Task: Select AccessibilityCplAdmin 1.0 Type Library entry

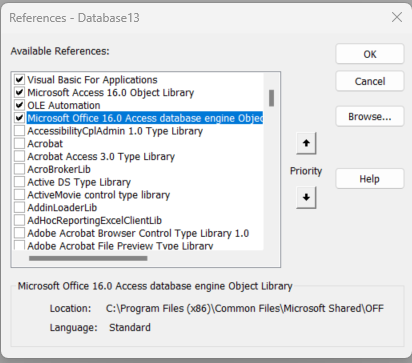Action: point(115,131)
